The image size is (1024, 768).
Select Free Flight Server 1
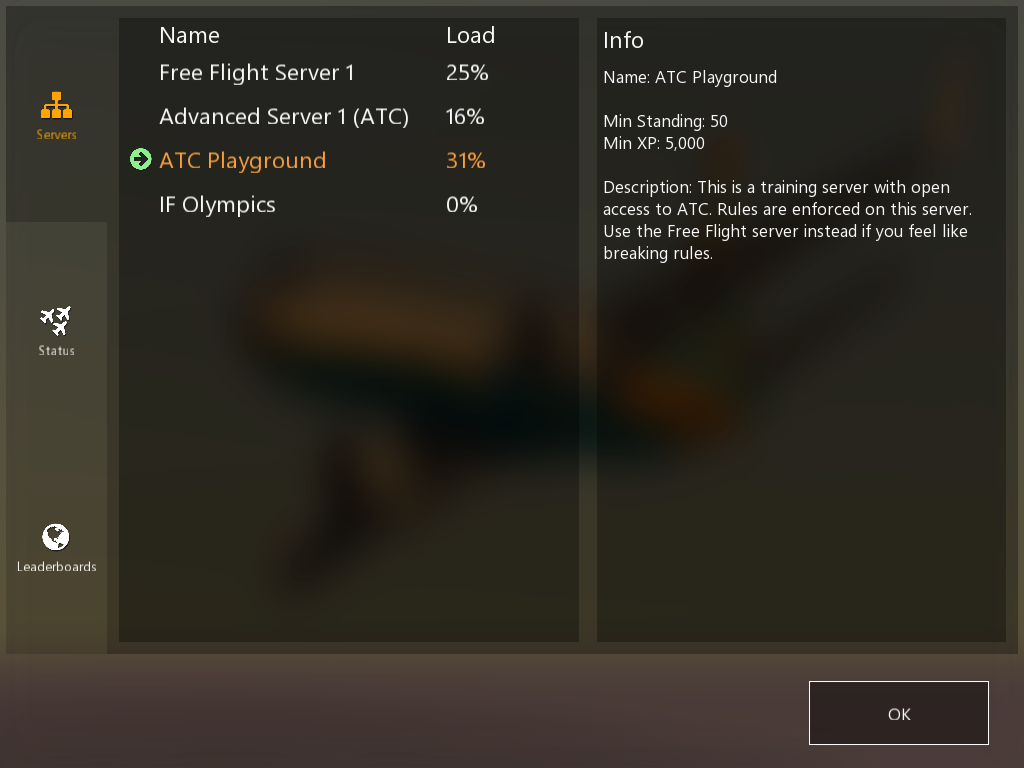point(257,72)
